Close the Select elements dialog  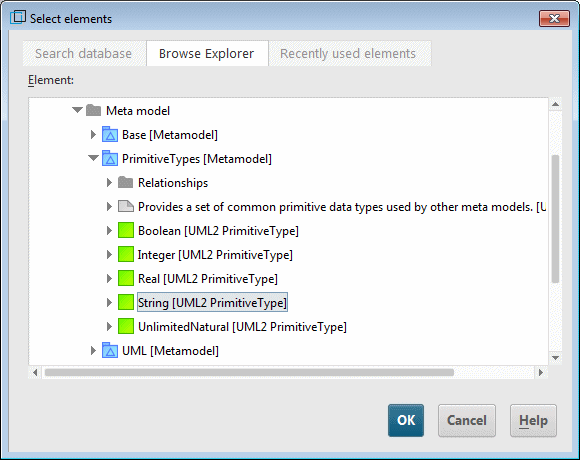[554, 18]
